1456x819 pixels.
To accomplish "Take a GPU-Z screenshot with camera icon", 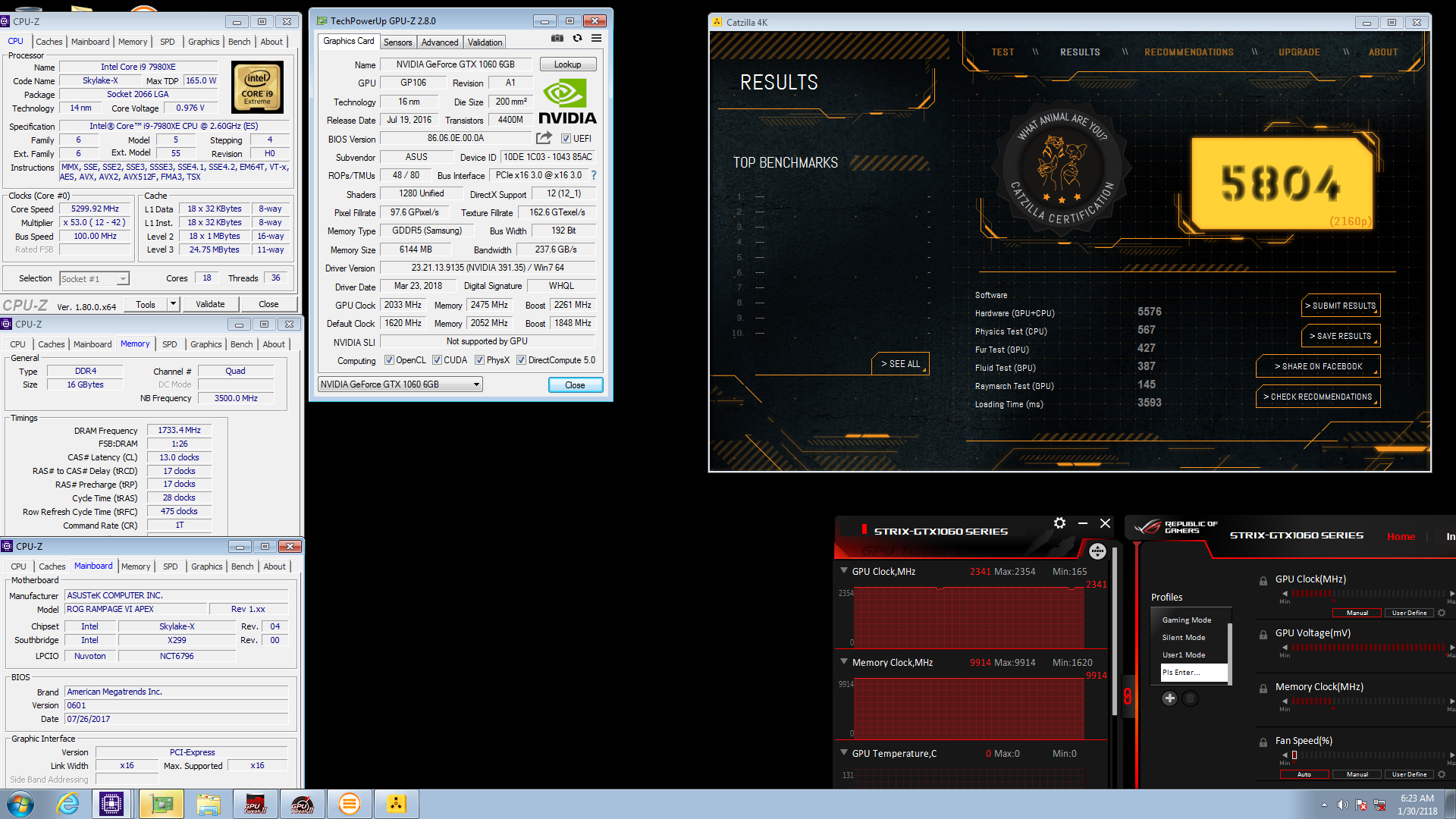I will (x=557, y=38).
